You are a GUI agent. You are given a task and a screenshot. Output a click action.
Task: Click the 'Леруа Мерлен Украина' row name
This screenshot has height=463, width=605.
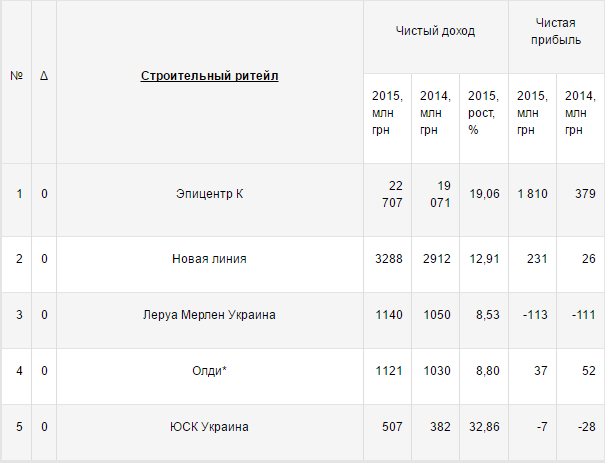click(209, 315)
